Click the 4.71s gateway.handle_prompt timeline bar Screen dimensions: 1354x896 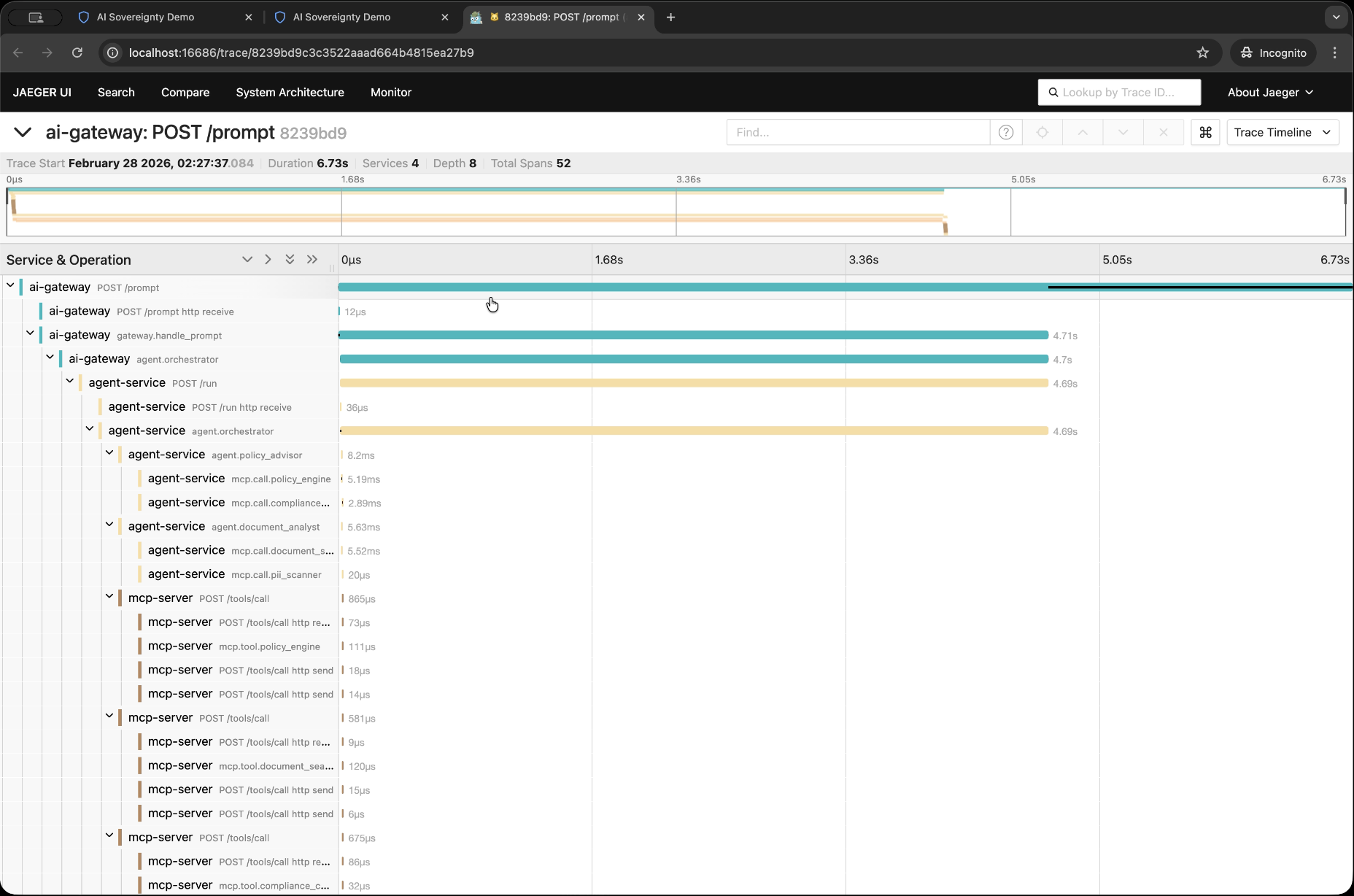[x=693, y=335]
